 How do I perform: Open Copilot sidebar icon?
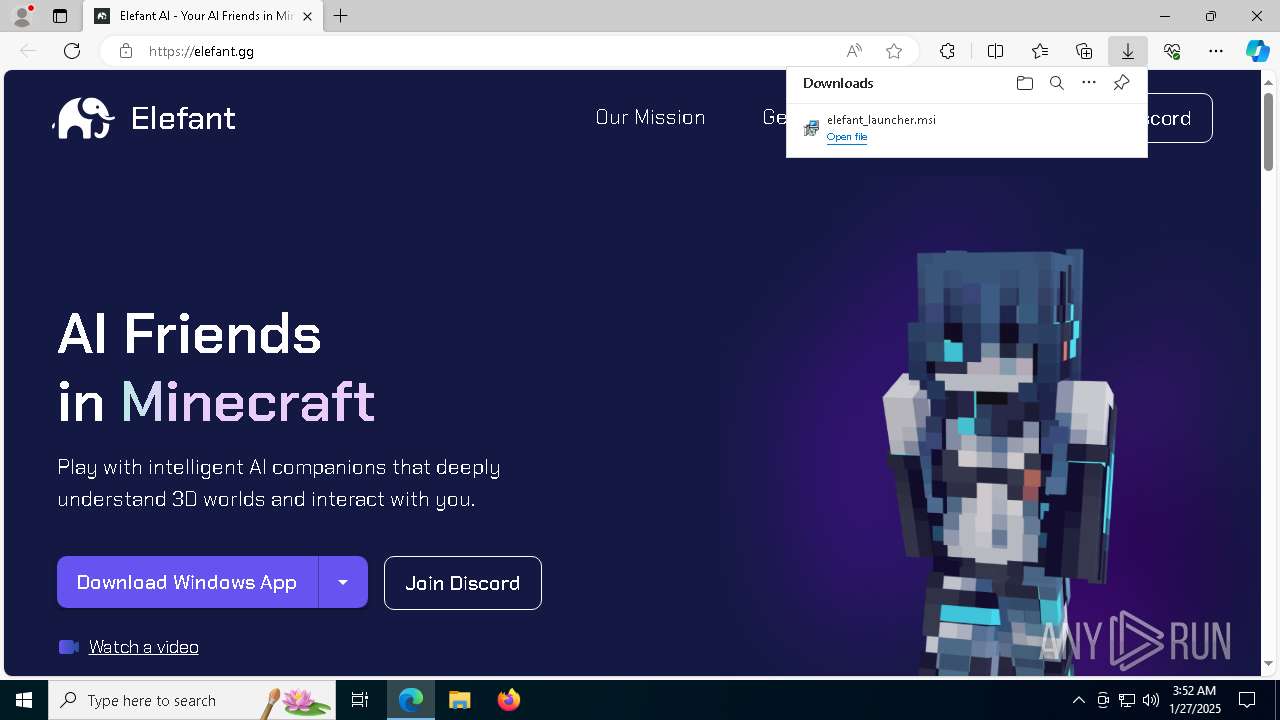tap(1257, 51)
